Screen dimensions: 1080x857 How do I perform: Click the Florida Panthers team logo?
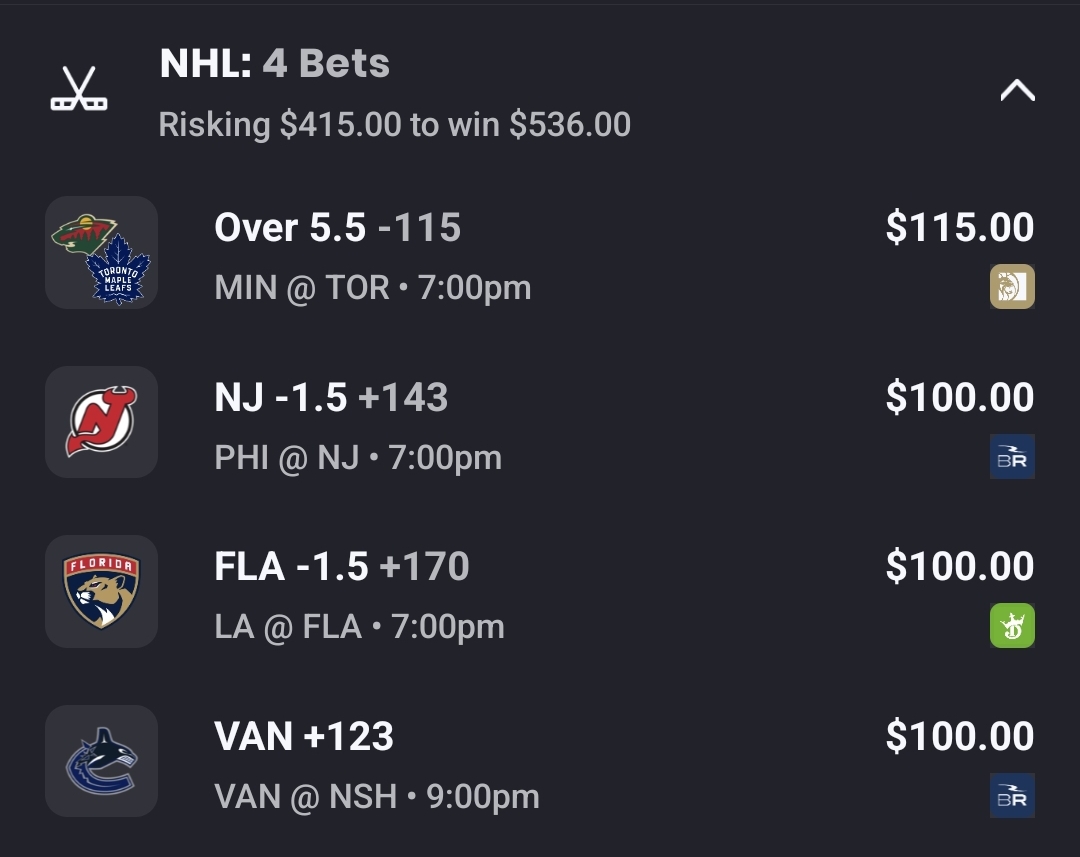coord(101,591)
